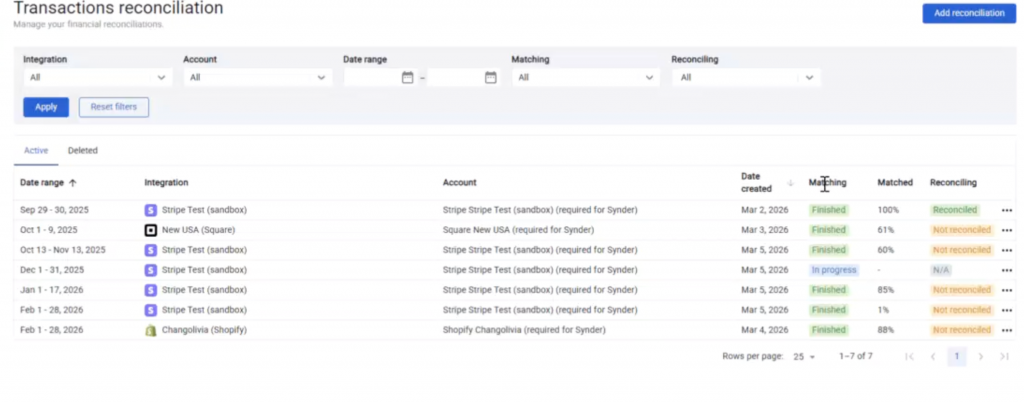Viewport: 1024px width, 402px height.
Task: Switch to the Deleted tab
Action: 83,151
